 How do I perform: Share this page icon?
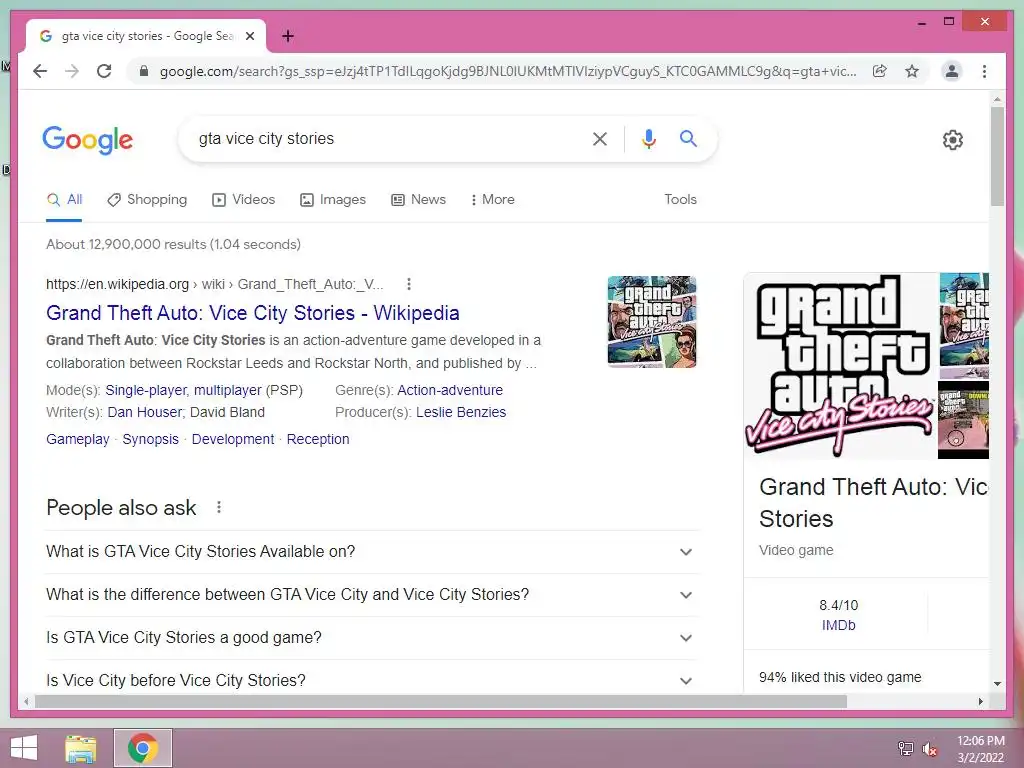(x=880, y=71)
